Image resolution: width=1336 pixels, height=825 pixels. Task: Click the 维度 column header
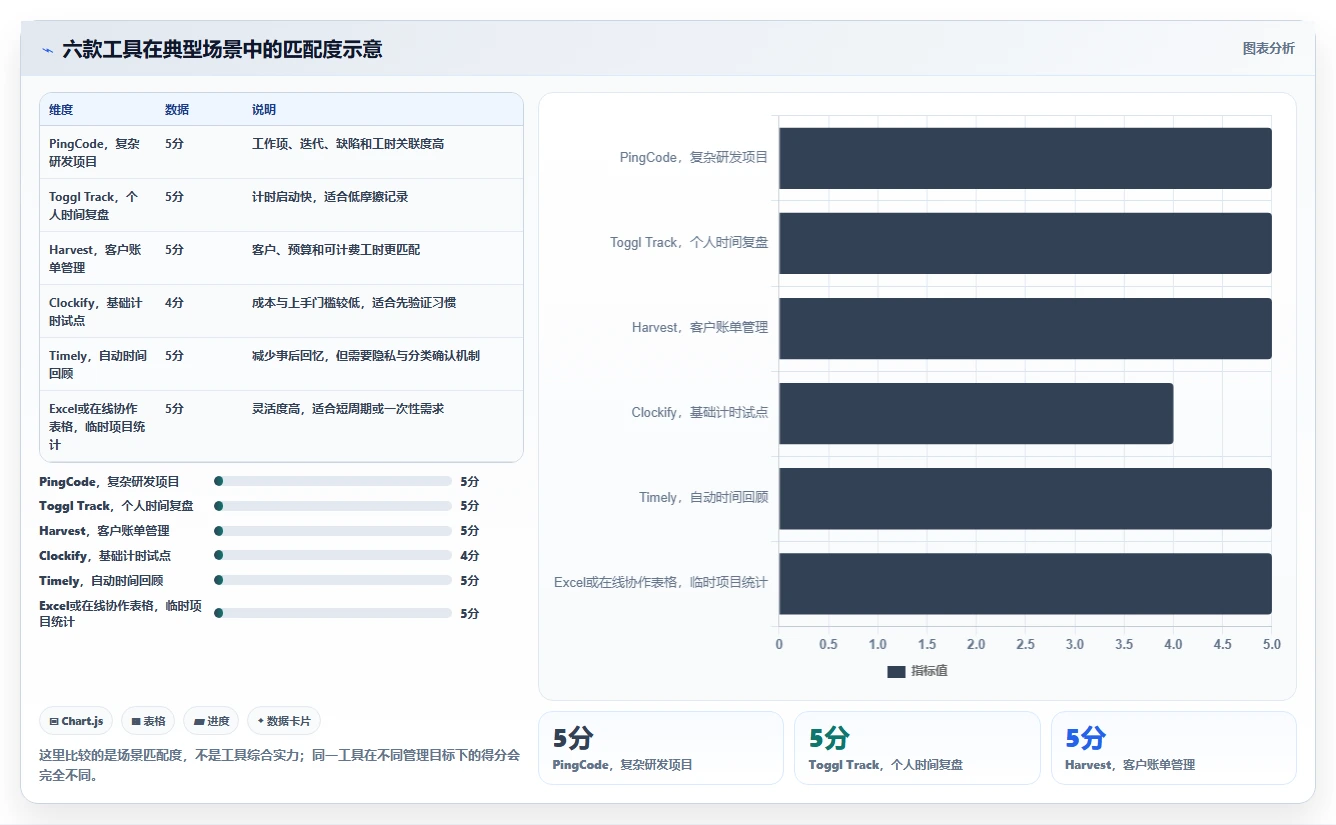point(61,110)
